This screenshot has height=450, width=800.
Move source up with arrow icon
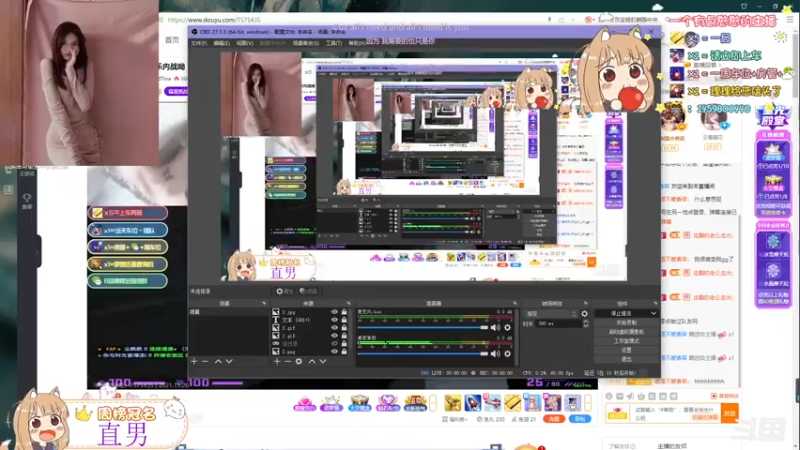point(312,361)
